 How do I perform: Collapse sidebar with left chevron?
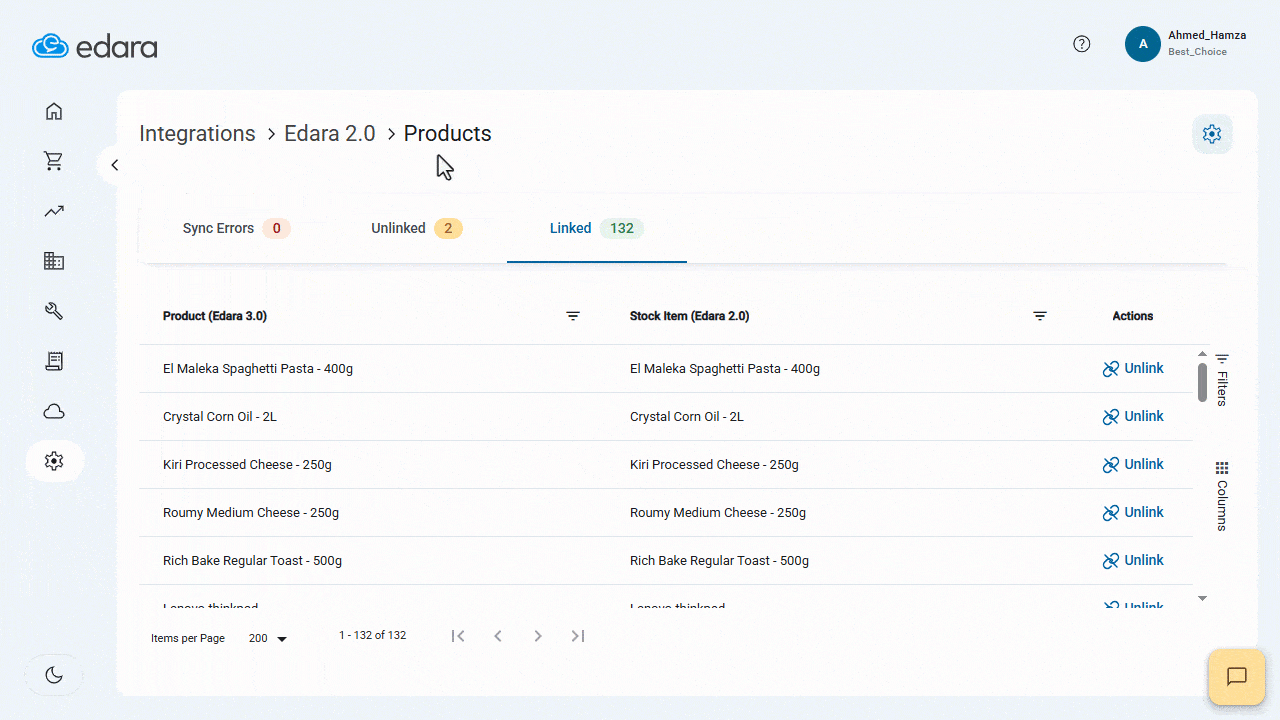coord(115,165)
